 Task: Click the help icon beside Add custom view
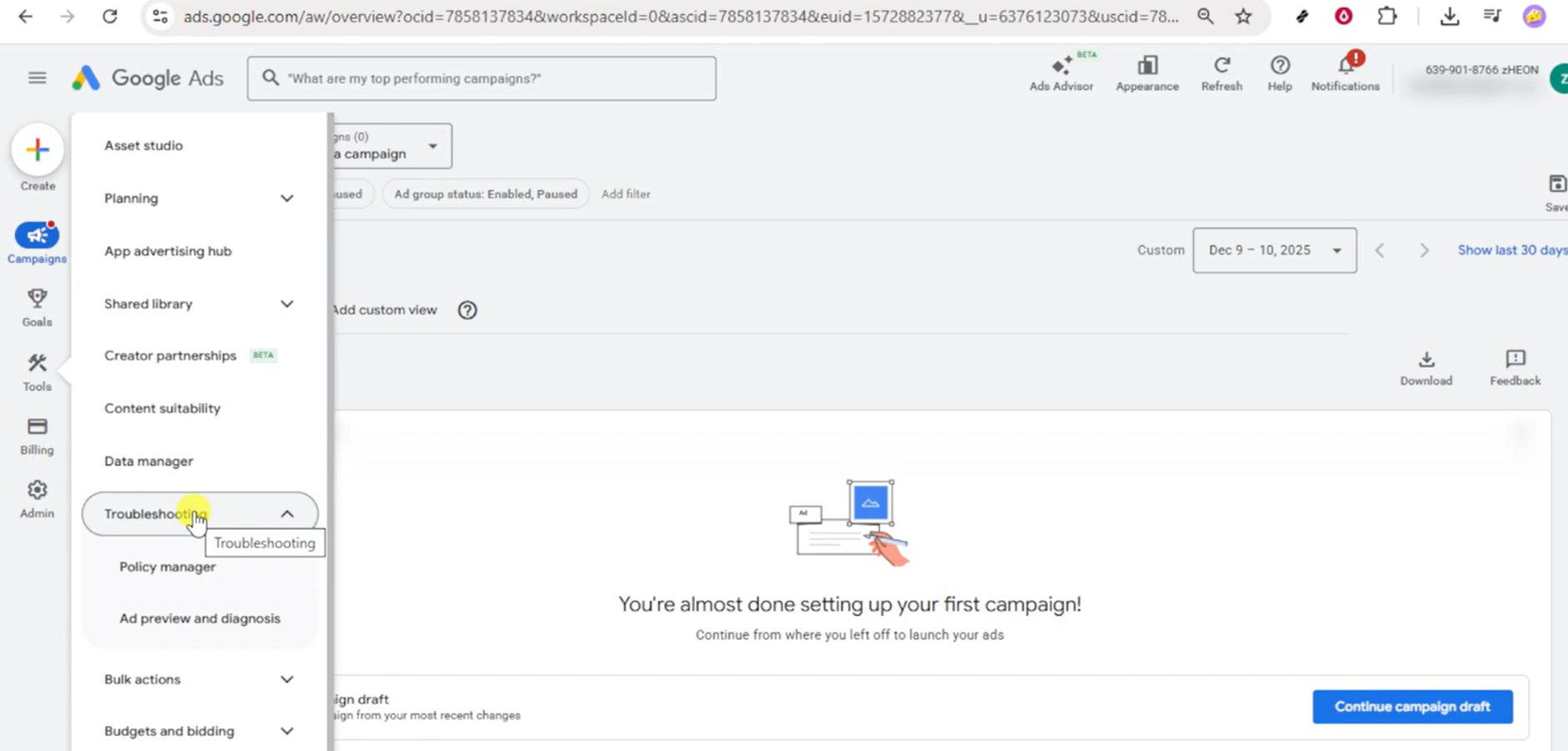[x=467, y=310]
